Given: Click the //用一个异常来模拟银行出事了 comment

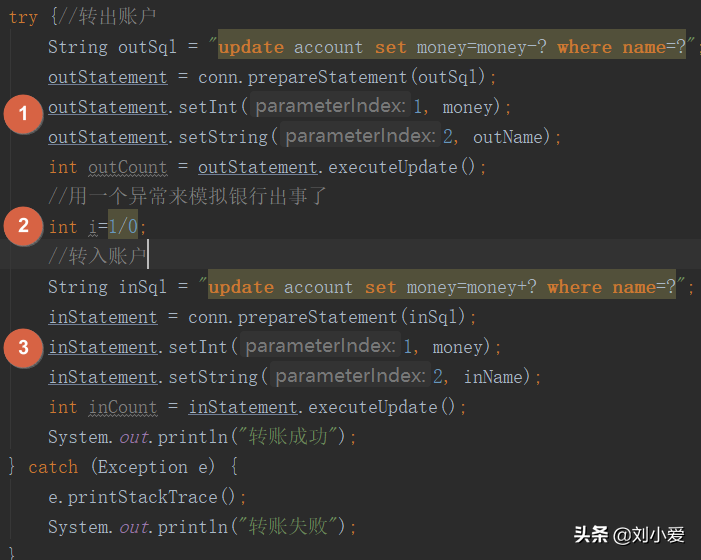Looking at the screenshot, I should click(x=187, y=197).
